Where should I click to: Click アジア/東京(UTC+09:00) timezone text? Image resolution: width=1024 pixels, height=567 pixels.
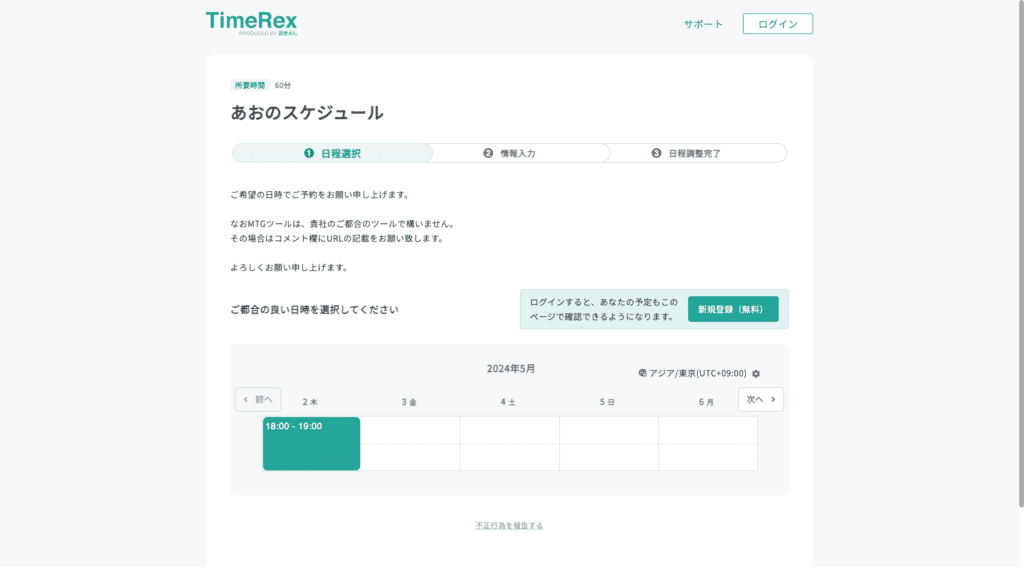pos(697,374)
